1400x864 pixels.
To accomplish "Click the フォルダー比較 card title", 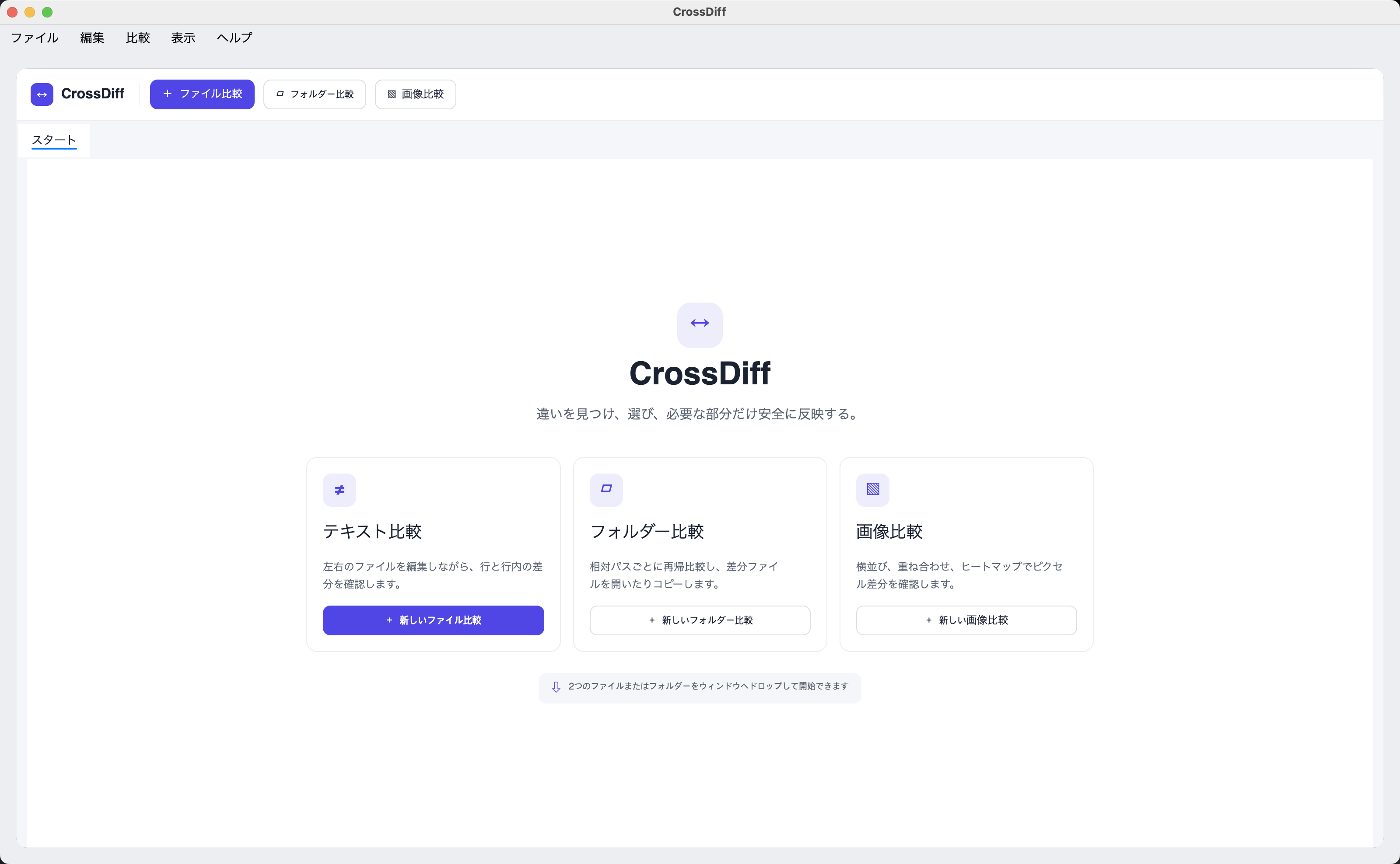I will pyautogui.click(x=647, y=531).
